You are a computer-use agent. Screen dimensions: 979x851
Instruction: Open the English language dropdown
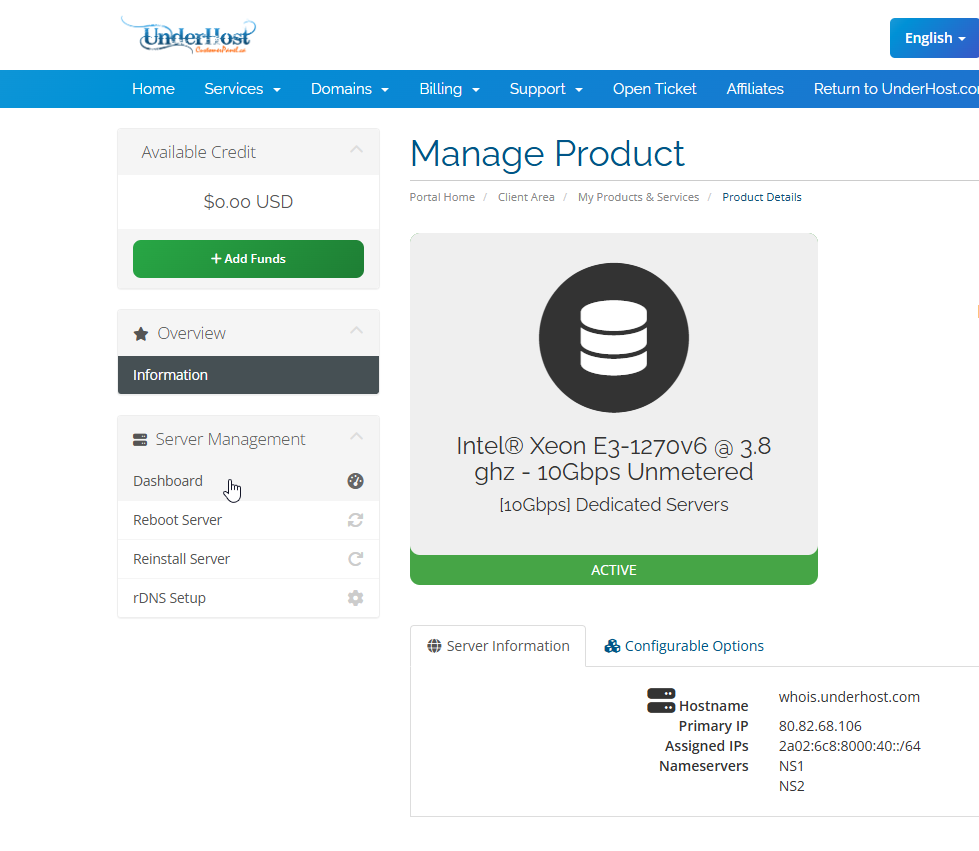[934, 38]
